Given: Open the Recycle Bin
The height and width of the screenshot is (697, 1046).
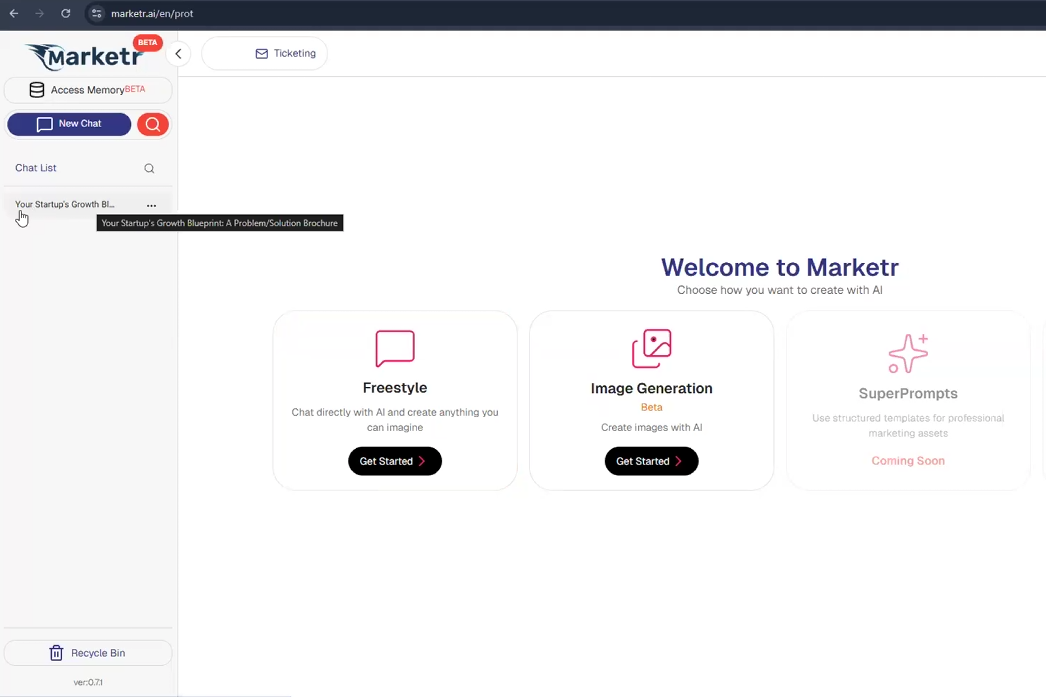Looking at the screenshot, I should point(88,653).
